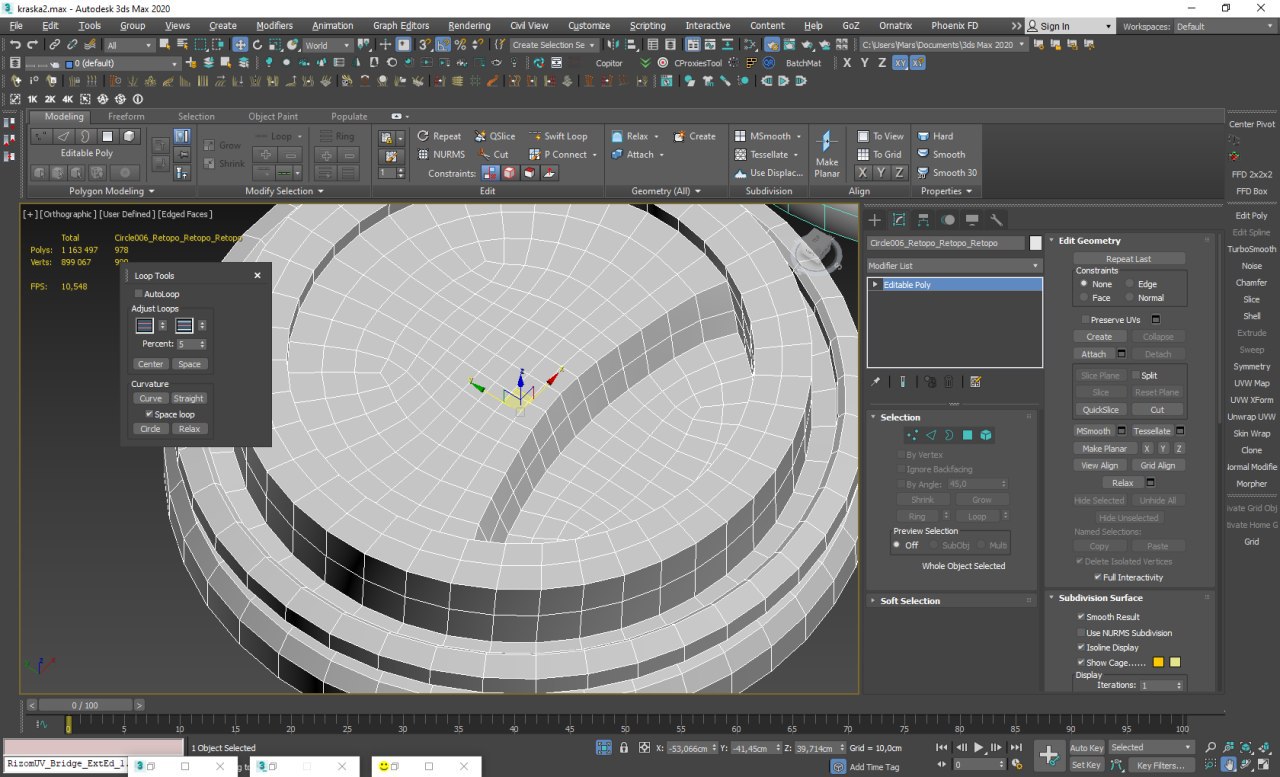Open the Modifiers menu
This screenshot has height=777, width=1280.
[275, 26]
